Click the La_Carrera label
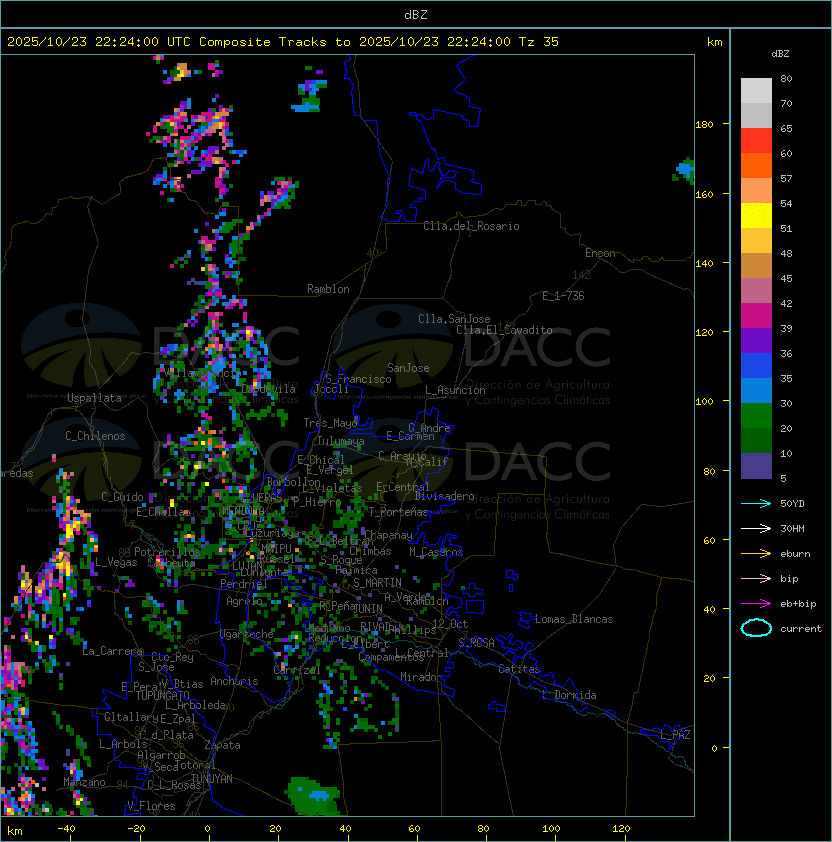Viewport: 832px width, 842px height. 112,651
